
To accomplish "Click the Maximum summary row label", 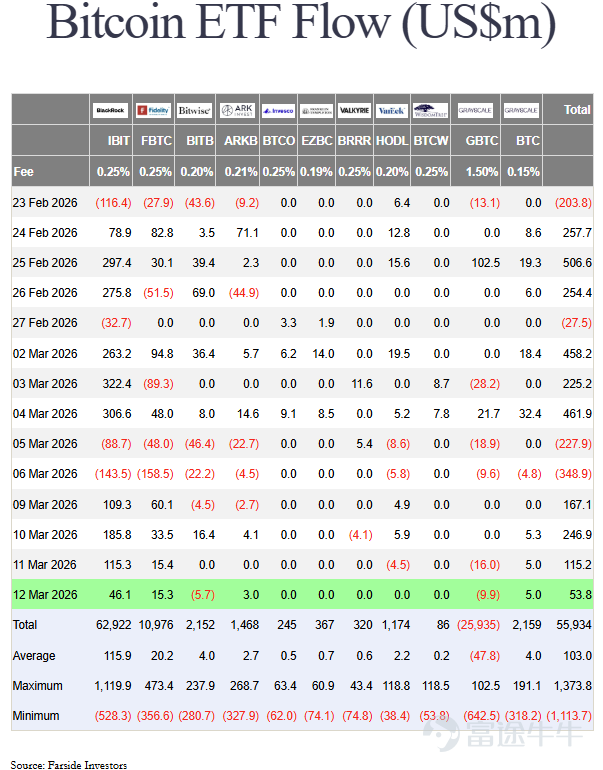I will [x=38, y=686].
